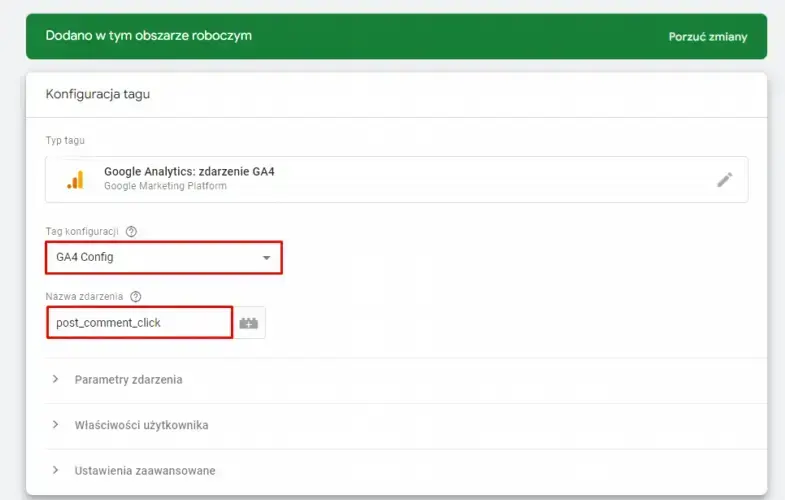The image size is (785, 500).
Task: Expand the Właściwości użytkownika section
Action: click(x=141, y=425)
